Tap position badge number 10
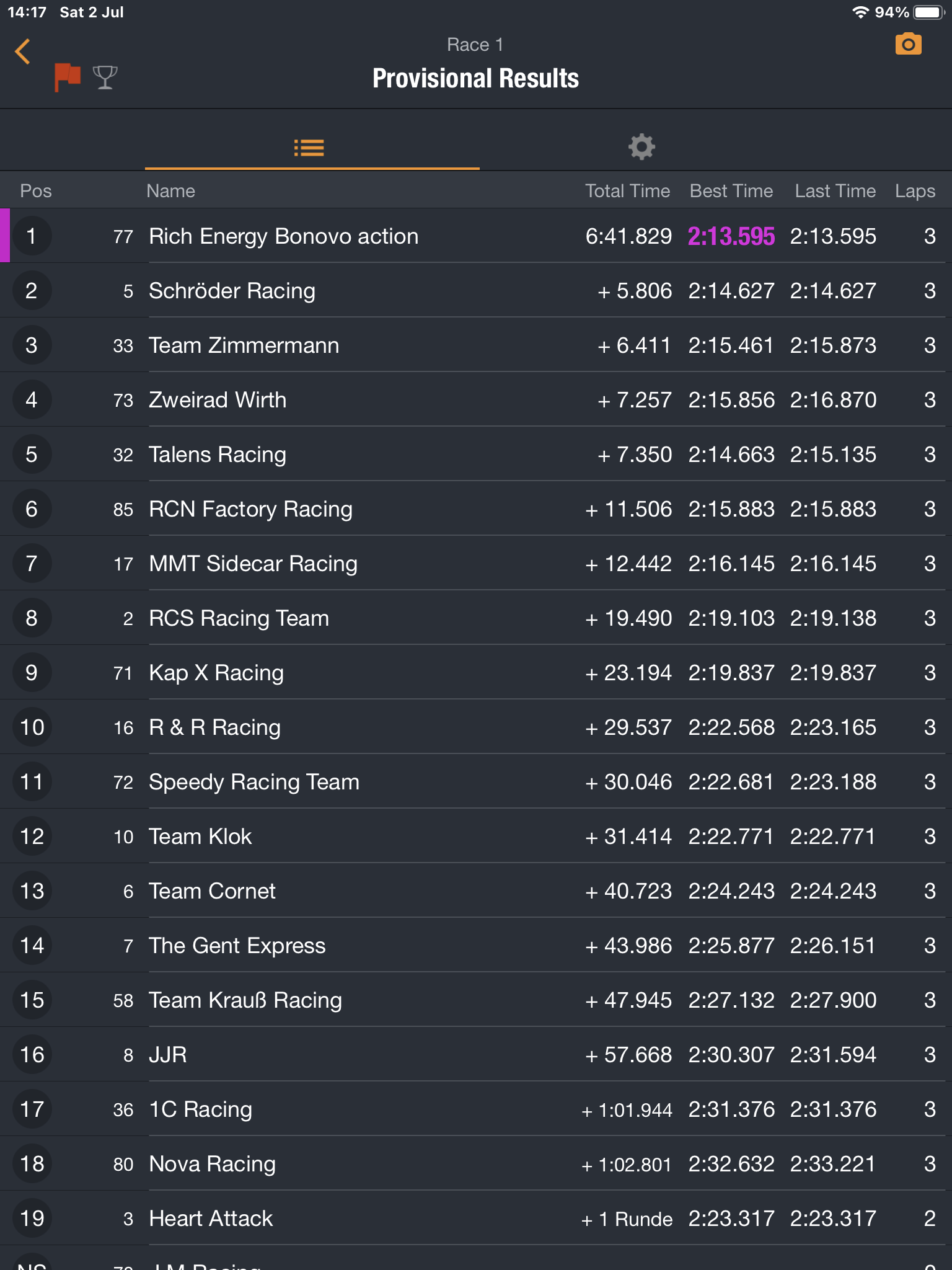 pyautogui.click(x=32, y=727)
